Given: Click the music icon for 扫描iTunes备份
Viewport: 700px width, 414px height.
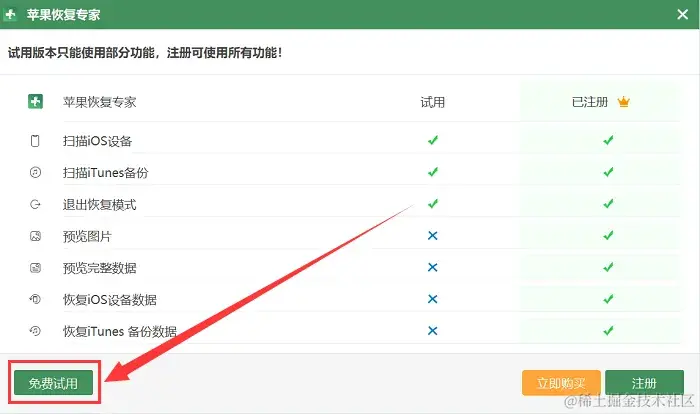Looking at the screenshot, I should [x=35, y=172].
